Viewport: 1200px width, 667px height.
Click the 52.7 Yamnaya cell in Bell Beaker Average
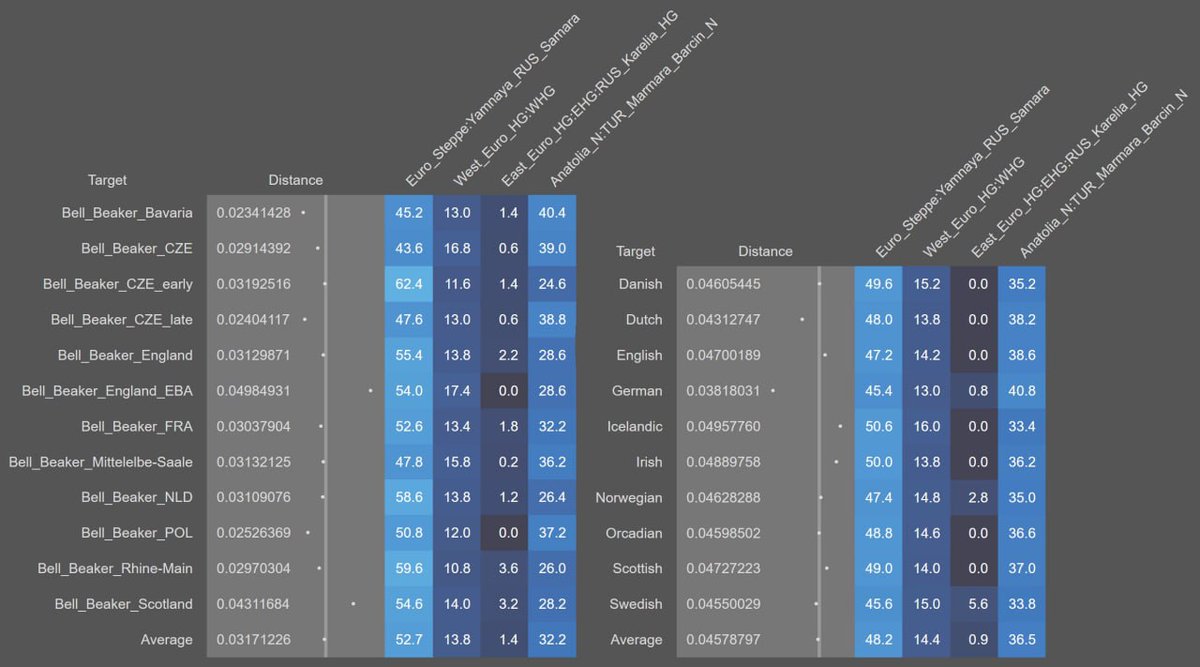click(409, 640)
